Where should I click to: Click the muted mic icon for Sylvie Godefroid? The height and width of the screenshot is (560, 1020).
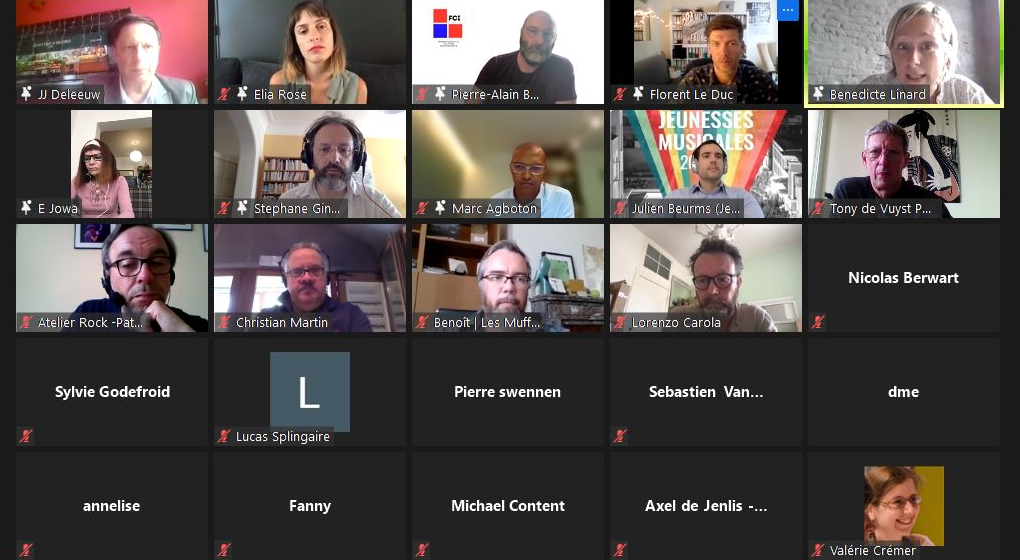tap(26, 436)
